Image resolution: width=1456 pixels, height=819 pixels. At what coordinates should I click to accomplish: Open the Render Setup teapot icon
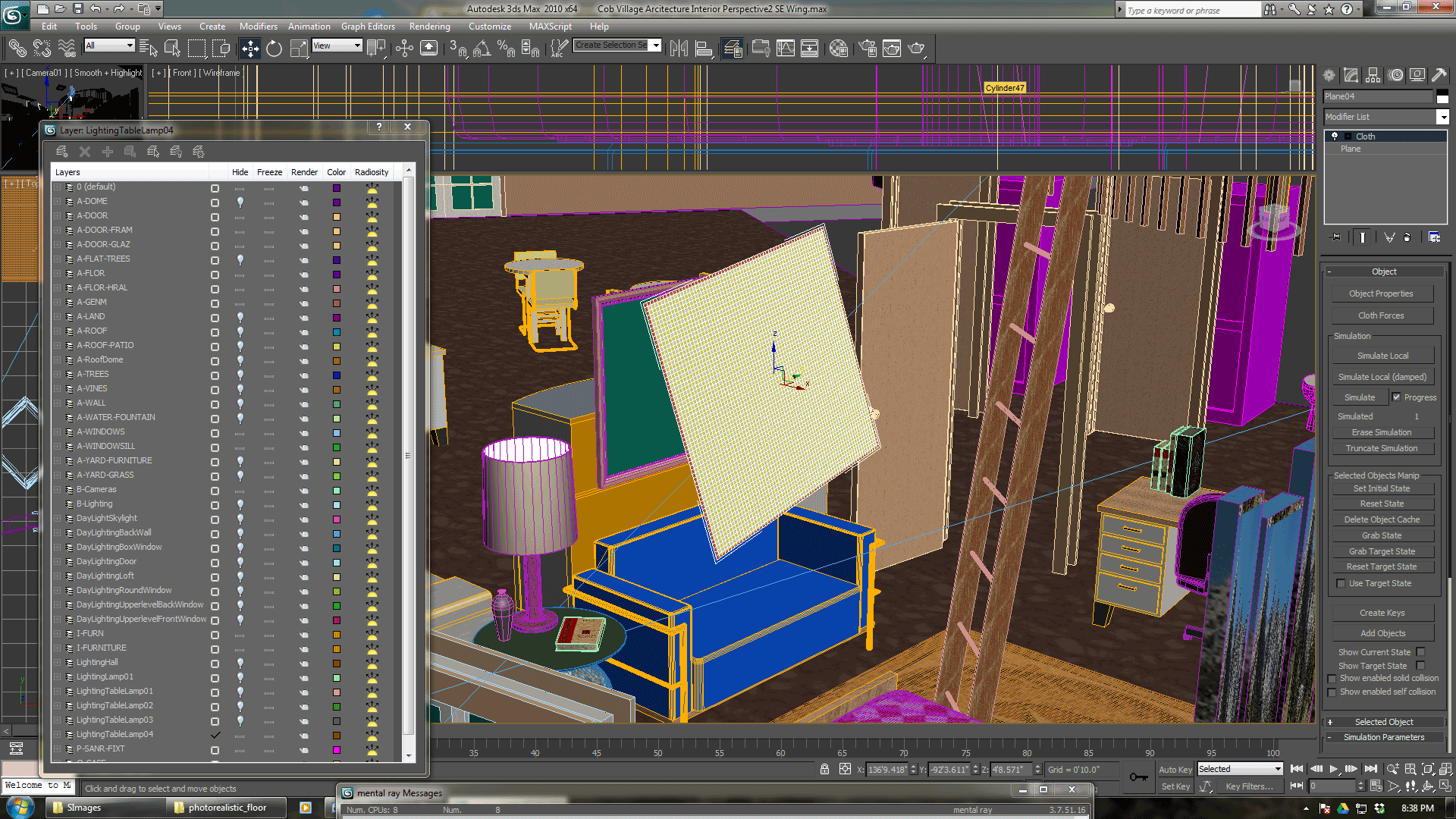pyautogui.click(x=868, y=49)
